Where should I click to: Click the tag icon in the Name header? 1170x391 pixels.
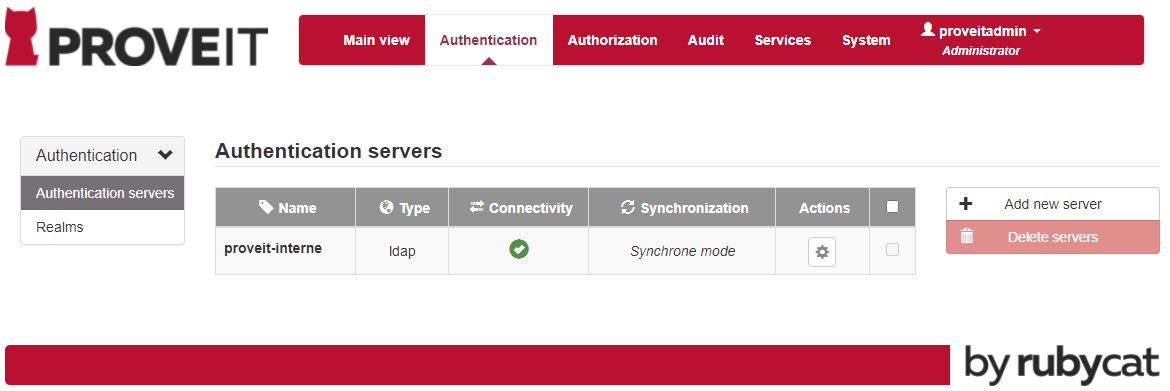point(266,207)
